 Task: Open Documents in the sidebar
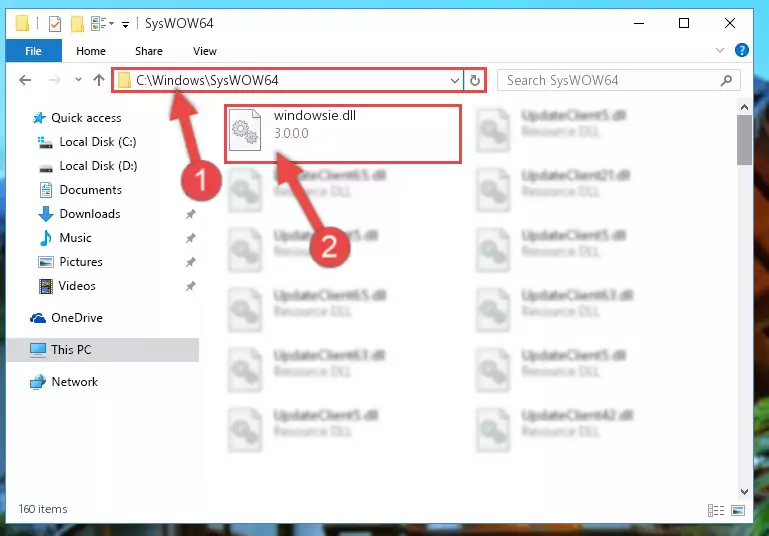[80, 190]
